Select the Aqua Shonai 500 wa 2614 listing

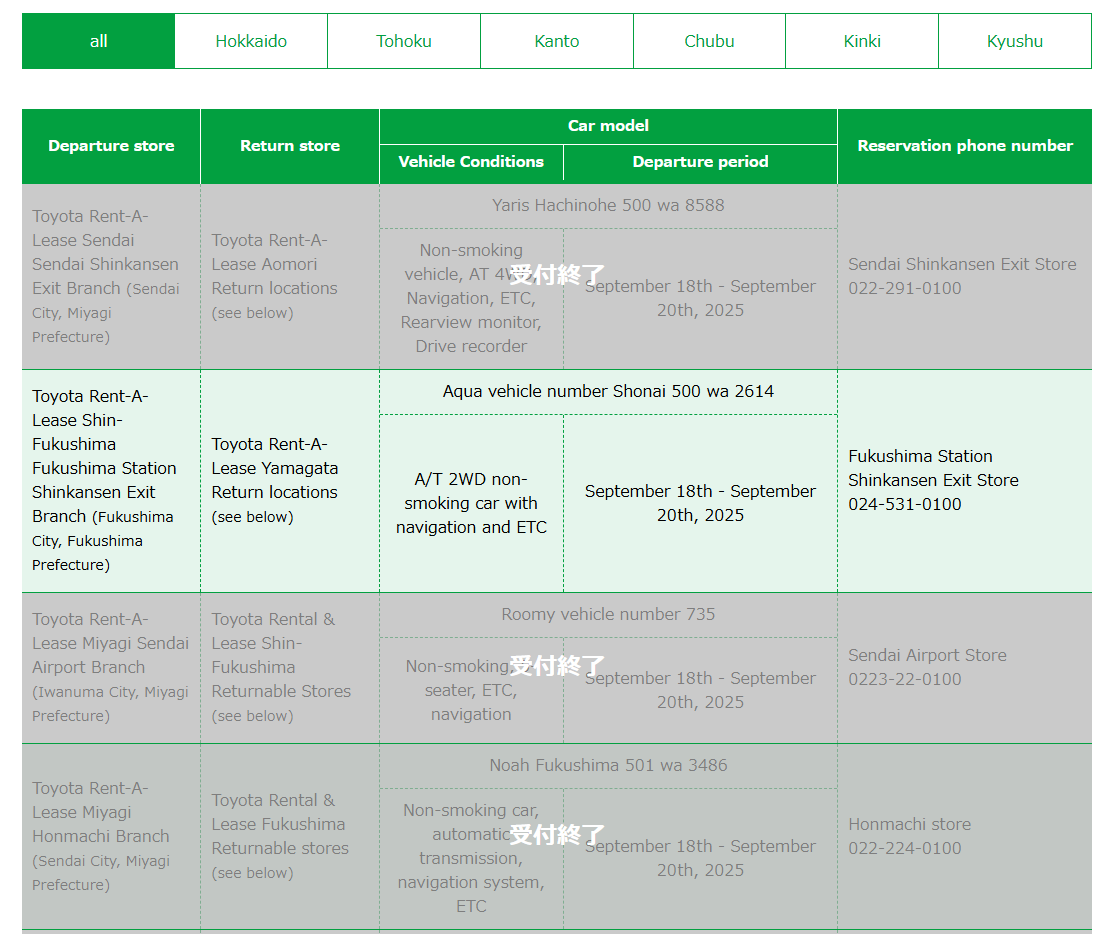pyautogui.click(x=608, y=390)
